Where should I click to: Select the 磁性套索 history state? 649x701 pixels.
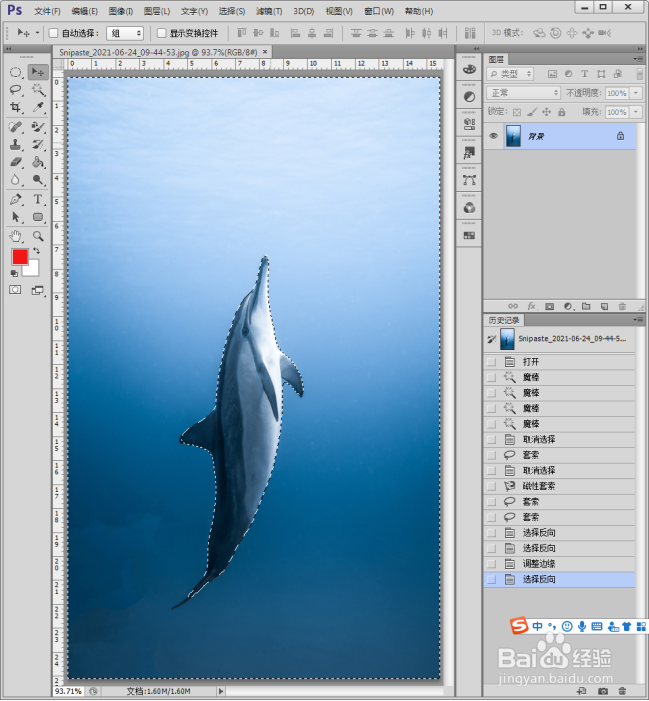538,486
